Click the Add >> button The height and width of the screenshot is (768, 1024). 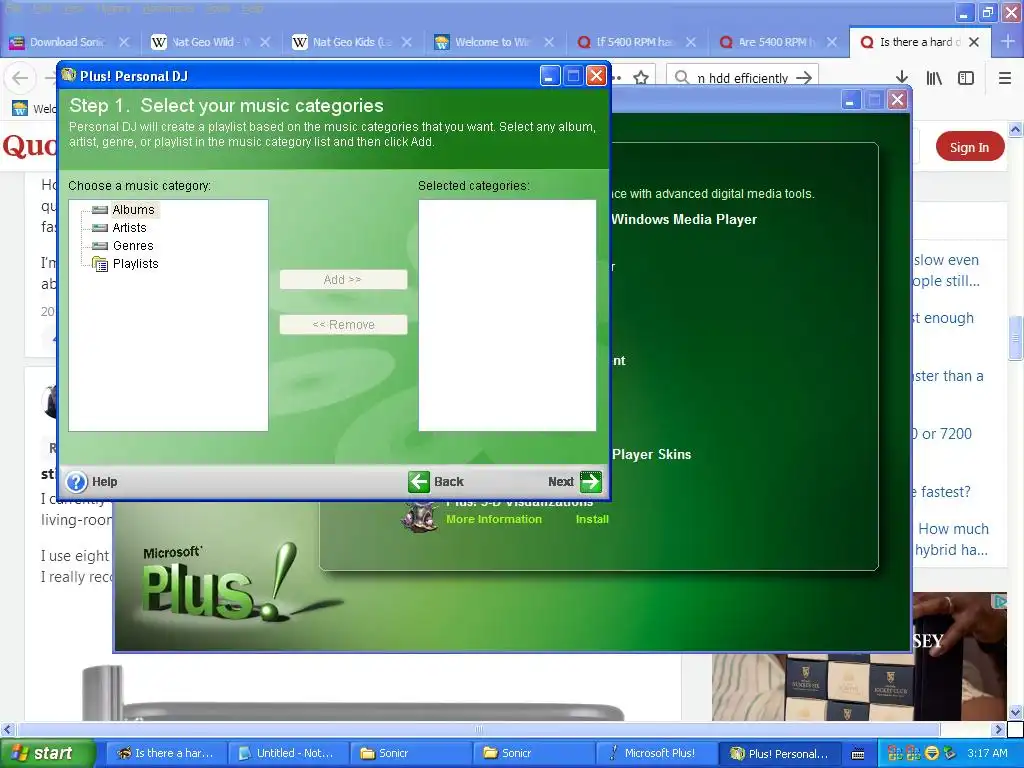pos(343,280)
